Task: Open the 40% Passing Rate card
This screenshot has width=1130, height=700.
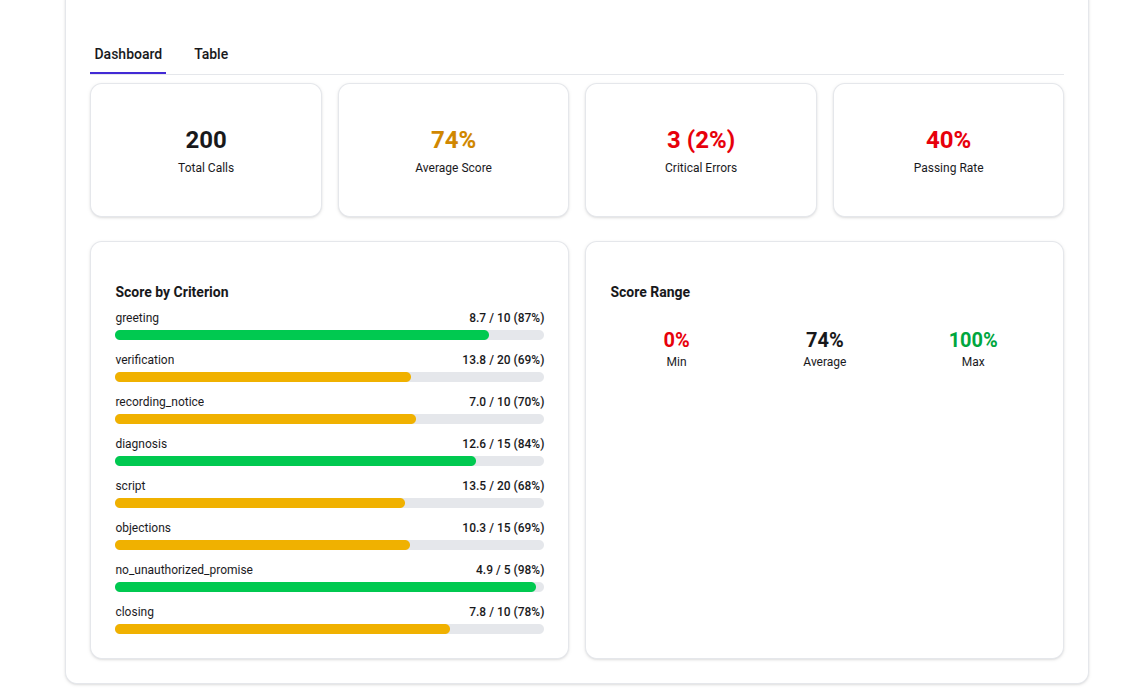Action: [948, 150]
